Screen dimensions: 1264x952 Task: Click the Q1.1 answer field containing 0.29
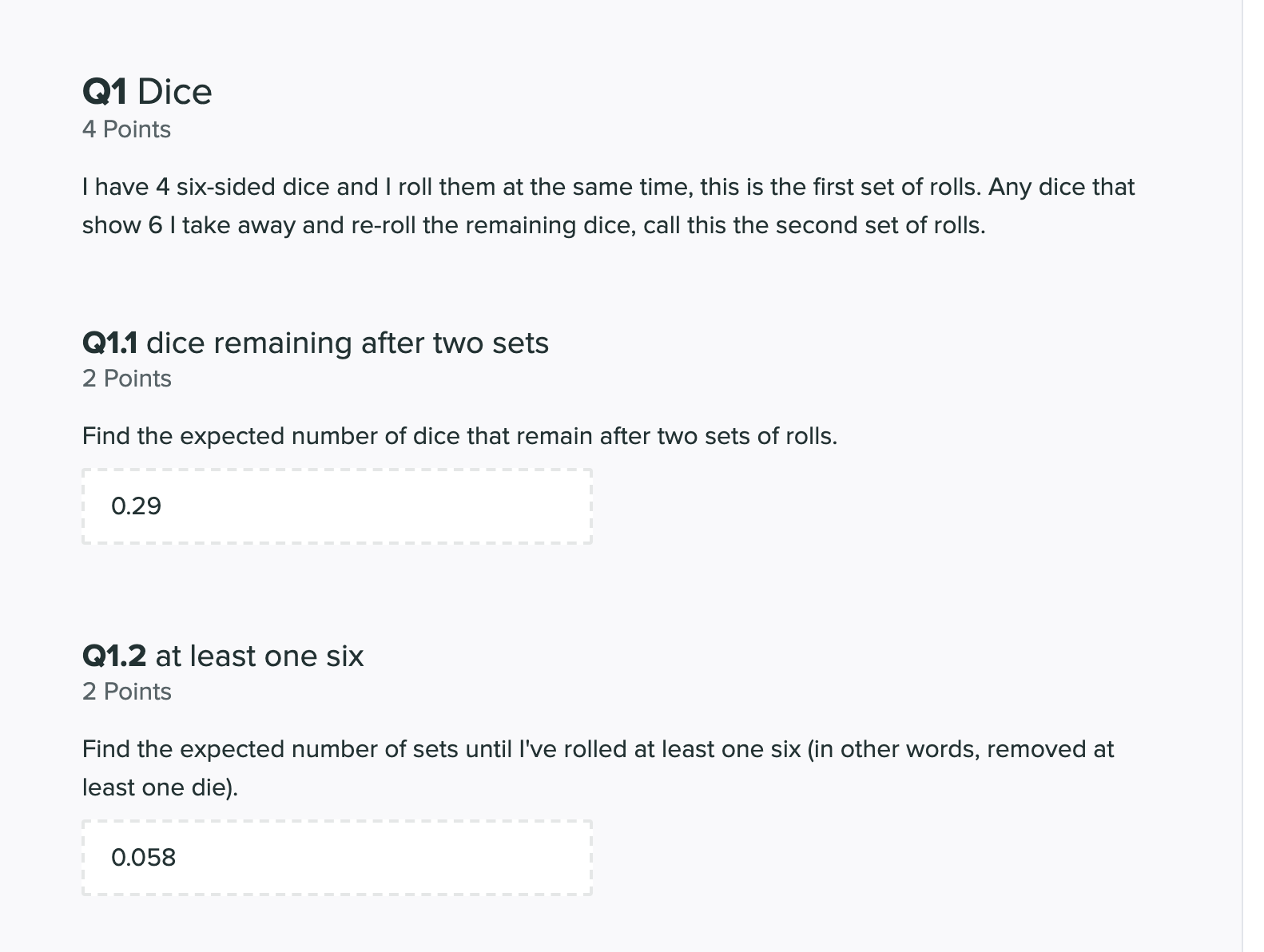[x=336, y=506]
